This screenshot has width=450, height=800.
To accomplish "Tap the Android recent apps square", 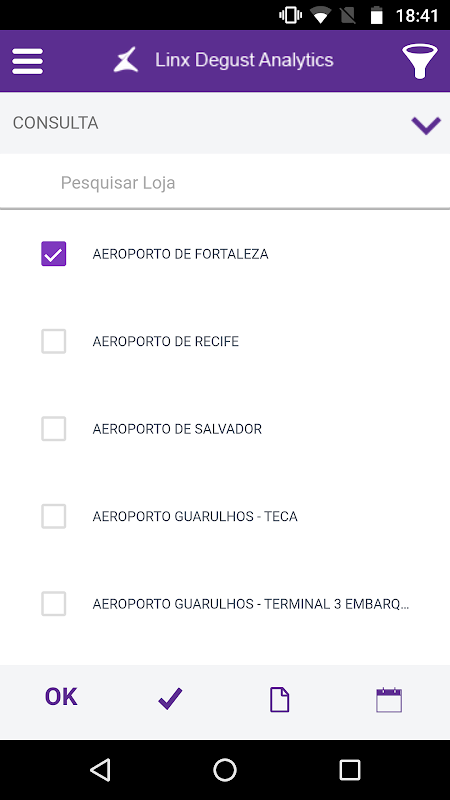I will click(x=350, y=769).
